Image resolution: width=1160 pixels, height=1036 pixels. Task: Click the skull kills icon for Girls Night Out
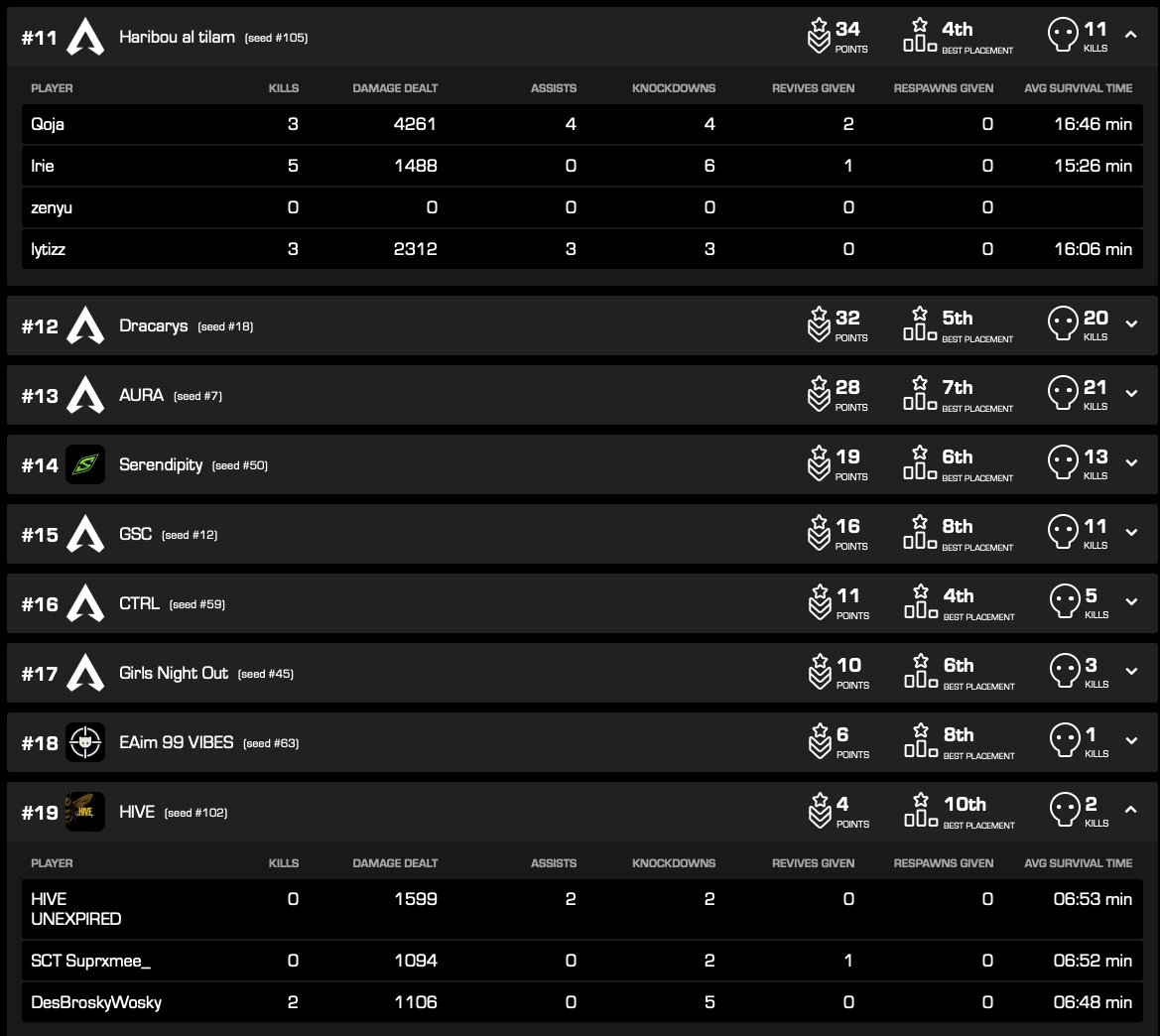1066,671
